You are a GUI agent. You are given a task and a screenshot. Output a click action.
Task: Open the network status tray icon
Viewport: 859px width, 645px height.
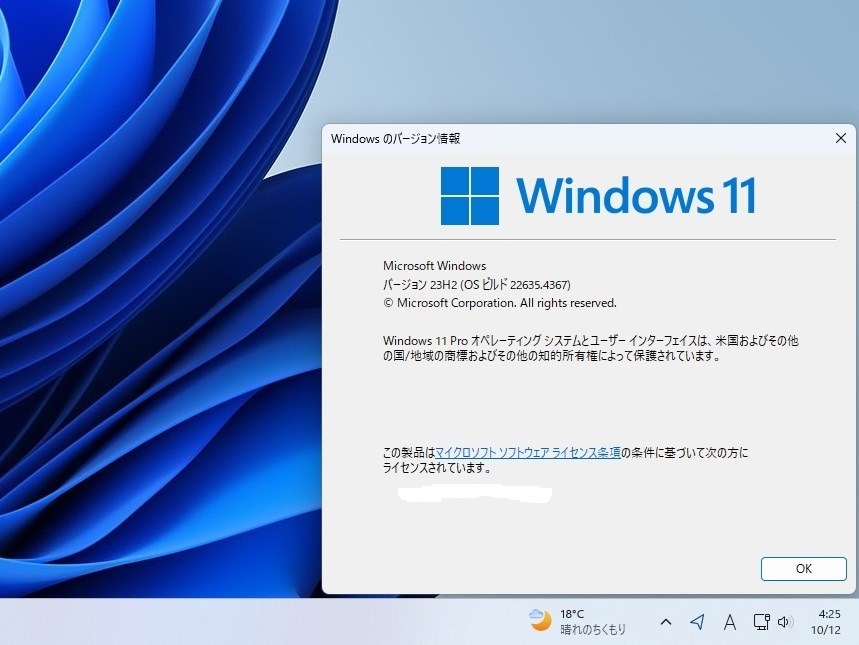click(761, 622)
